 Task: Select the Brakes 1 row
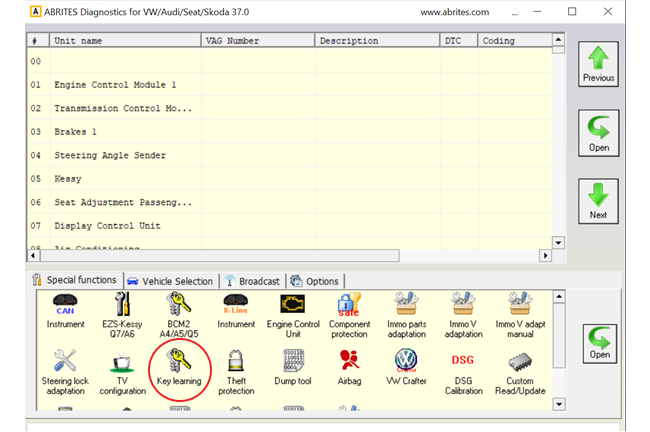(x=290, y=132)
